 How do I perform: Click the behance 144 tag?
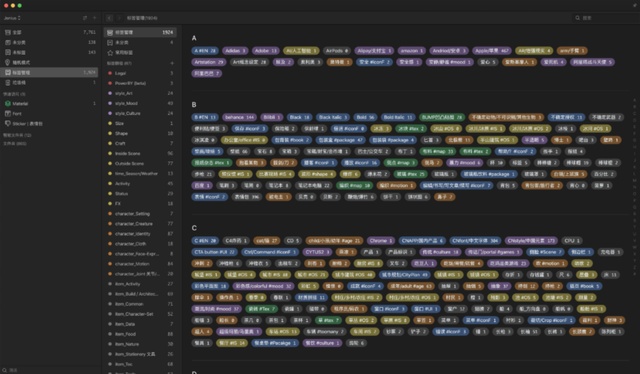tap(240, 117)
